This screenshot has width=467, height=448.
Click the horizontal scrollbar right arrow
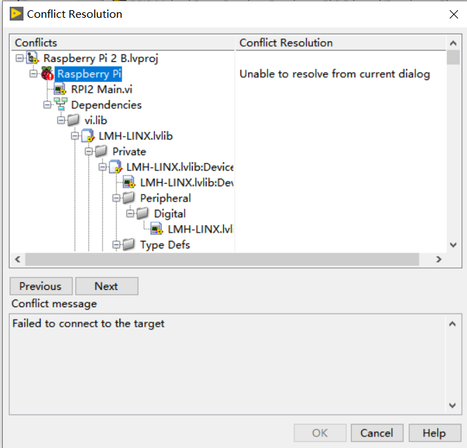(439, 259)
